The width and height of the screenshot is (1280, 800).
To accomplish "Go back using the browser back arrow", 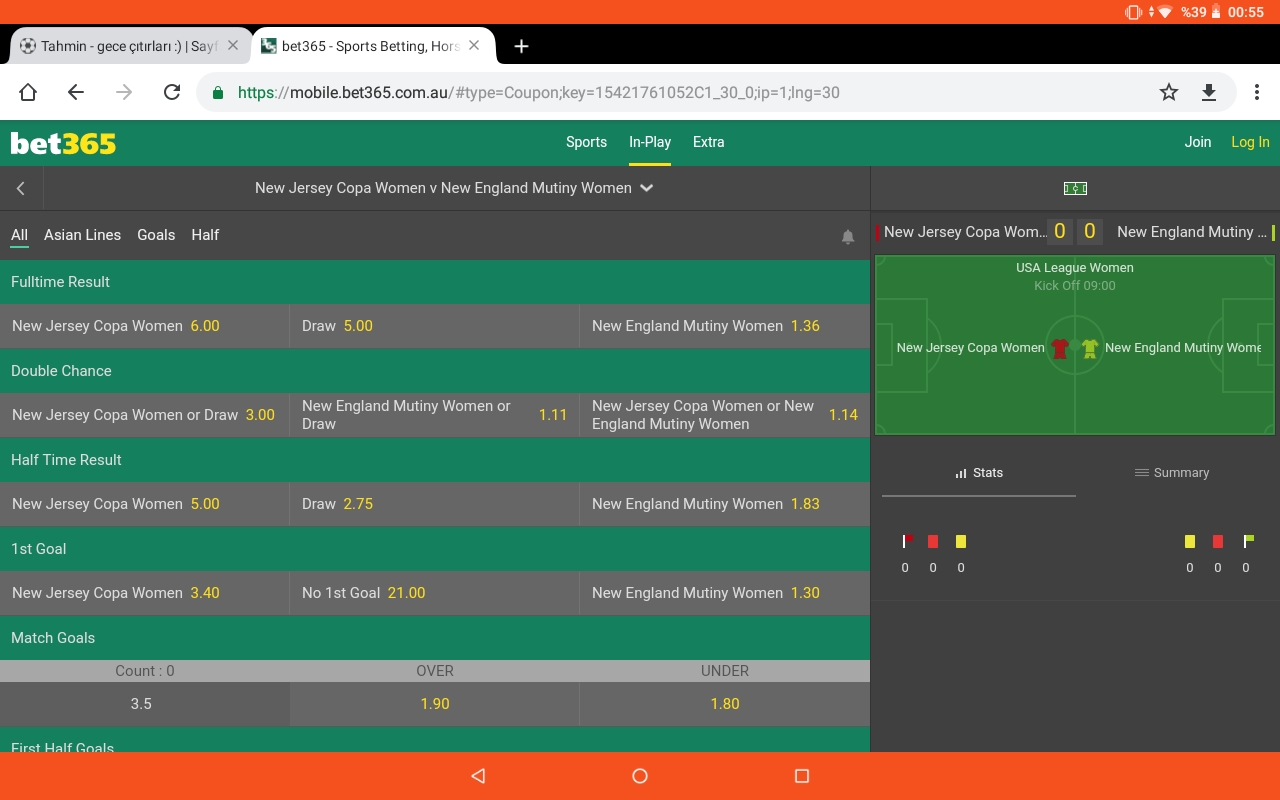I will click(x=76, y=92).
